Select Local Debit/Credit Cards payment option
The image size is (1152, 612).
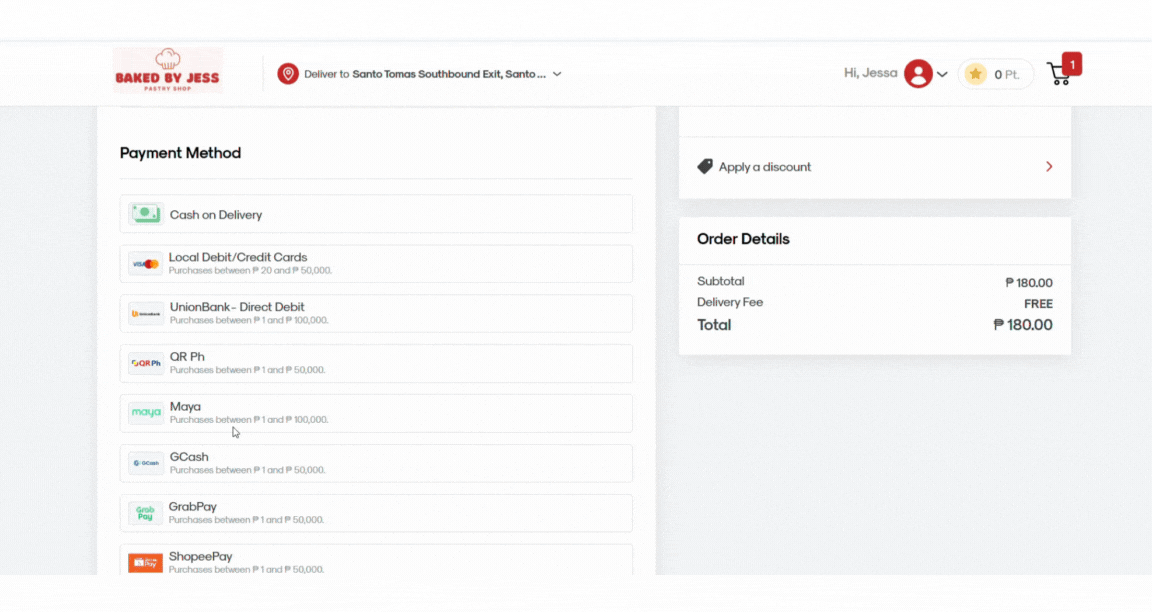[x=376, y=264]
